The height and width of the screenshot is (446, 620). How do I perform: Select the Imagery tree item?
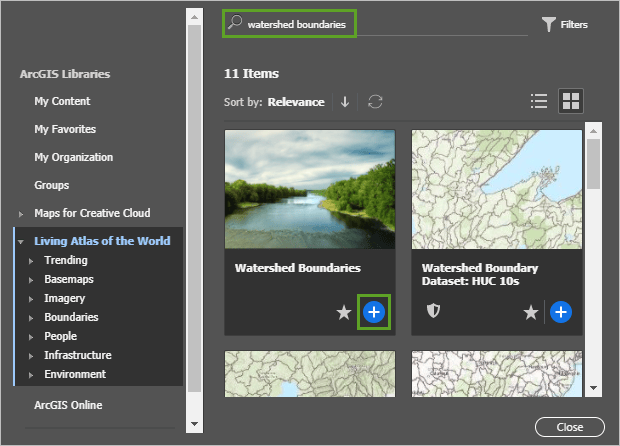[64, 298]
